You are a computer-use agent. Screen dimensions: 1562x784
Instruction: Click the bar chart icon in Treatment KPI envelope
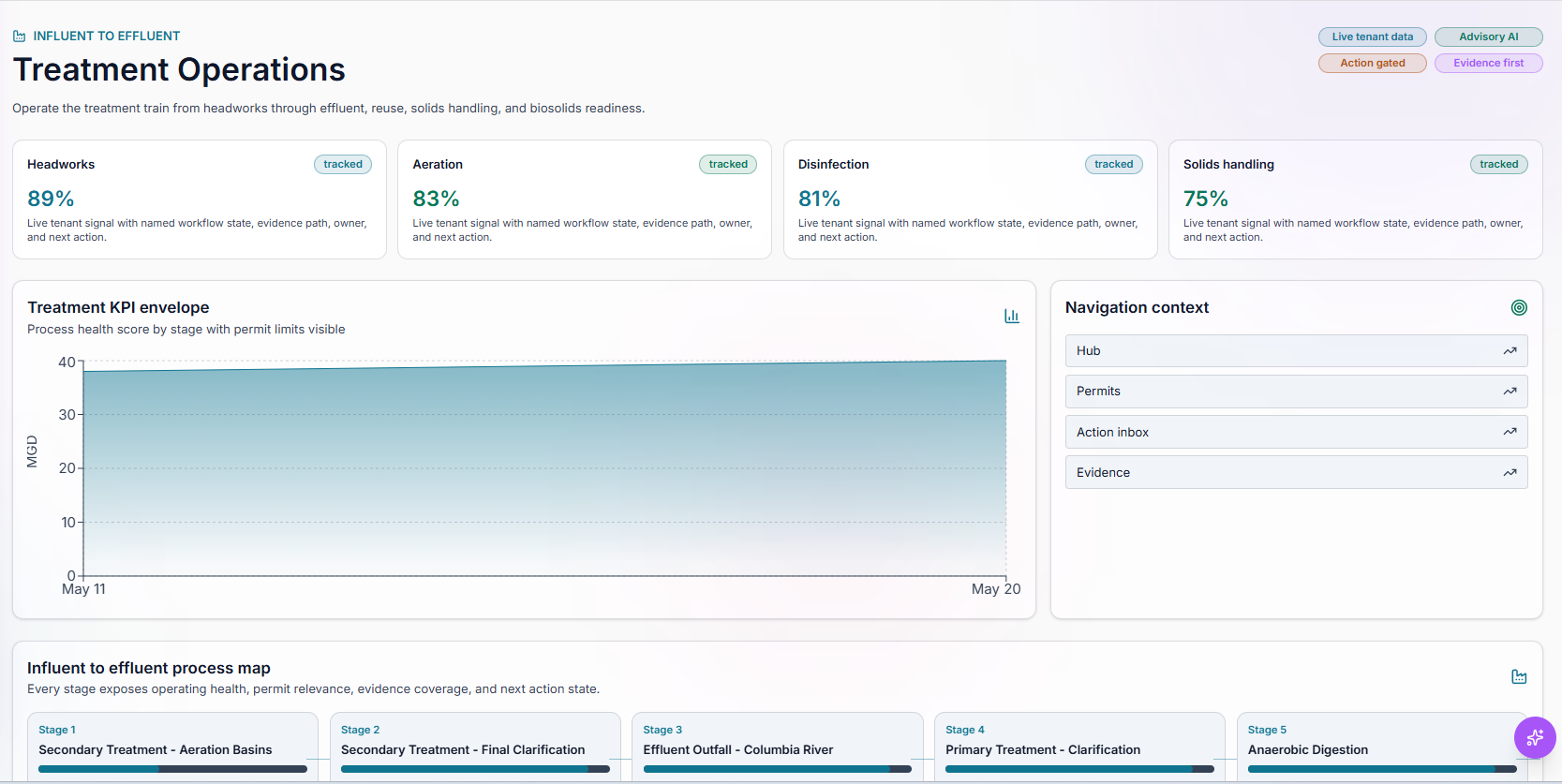pos(1012,317)
